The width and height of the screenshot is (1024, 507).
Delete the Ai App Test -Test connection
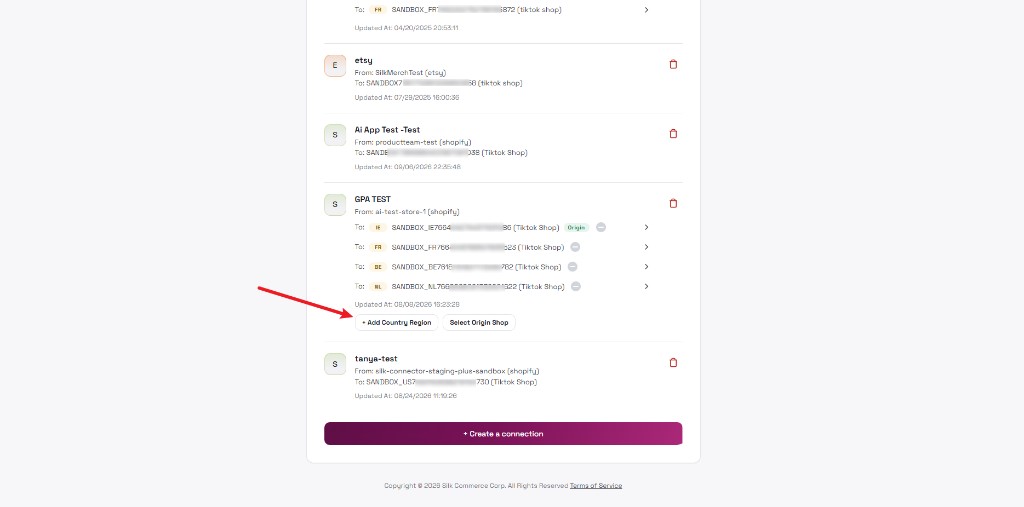click(673, 133)
